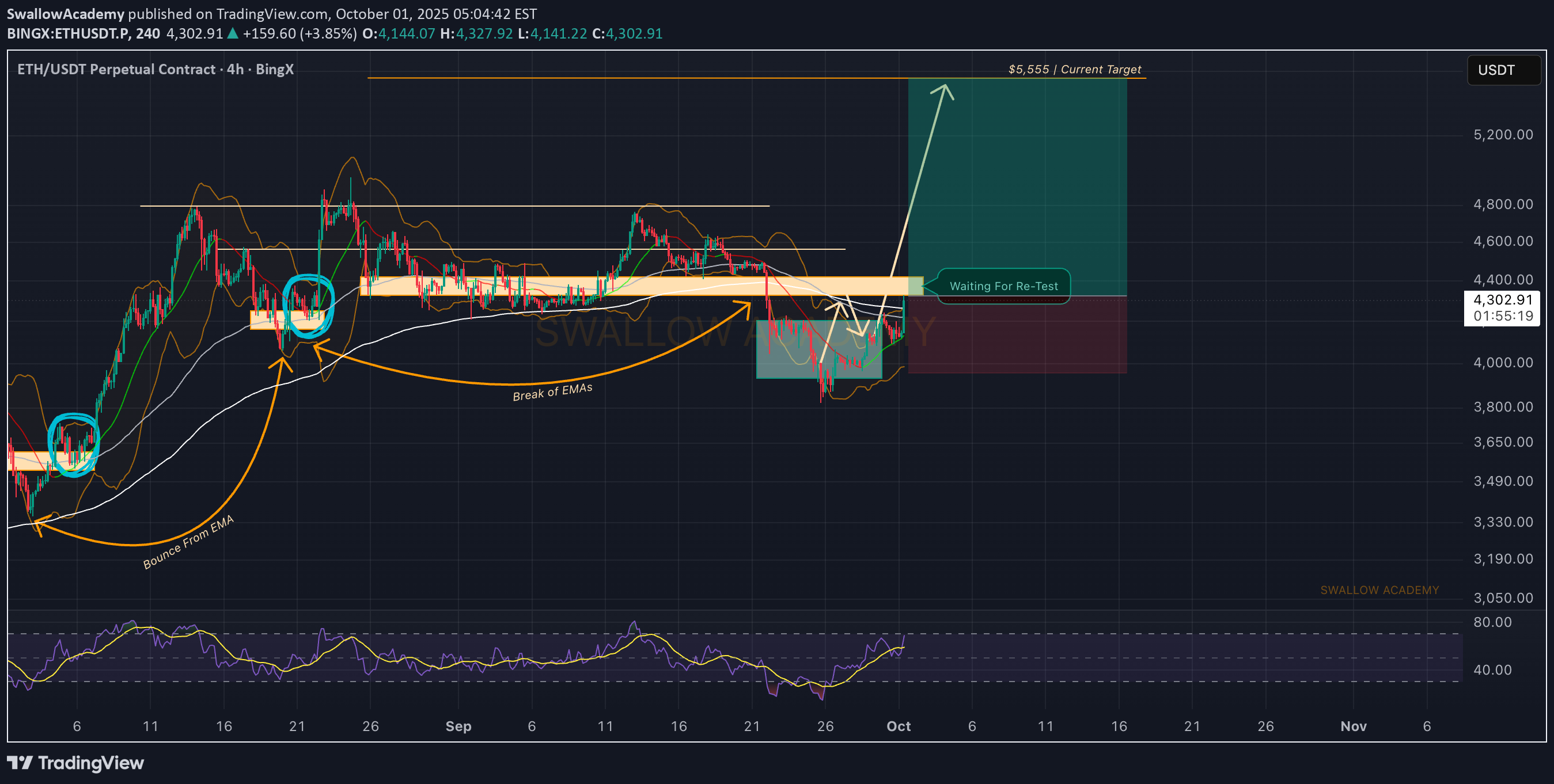Click the 'Waiting For Re-Test' callout label
The height and width of the screenshot is (784, 1554).
point(1003,287)
